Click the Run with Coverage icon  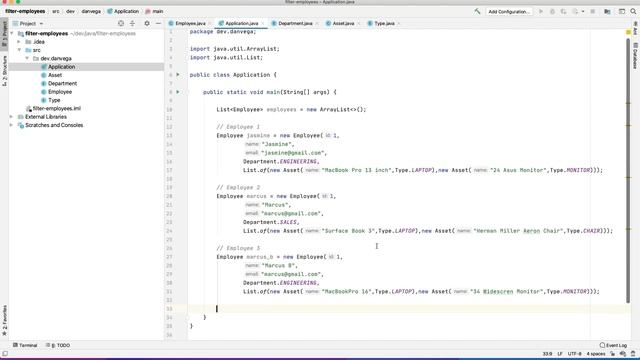click(x=563, y=11)
